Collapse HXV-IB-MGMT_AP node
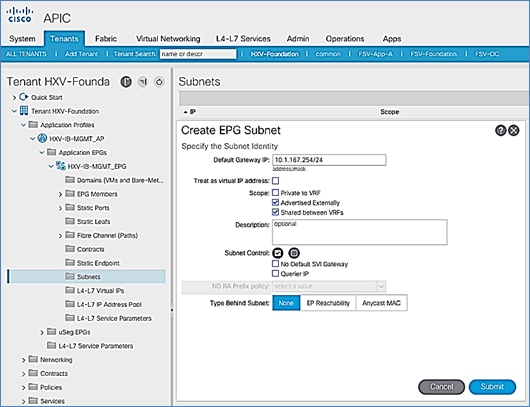The height and width of the screenshot is (407, 530). (32, 139)
